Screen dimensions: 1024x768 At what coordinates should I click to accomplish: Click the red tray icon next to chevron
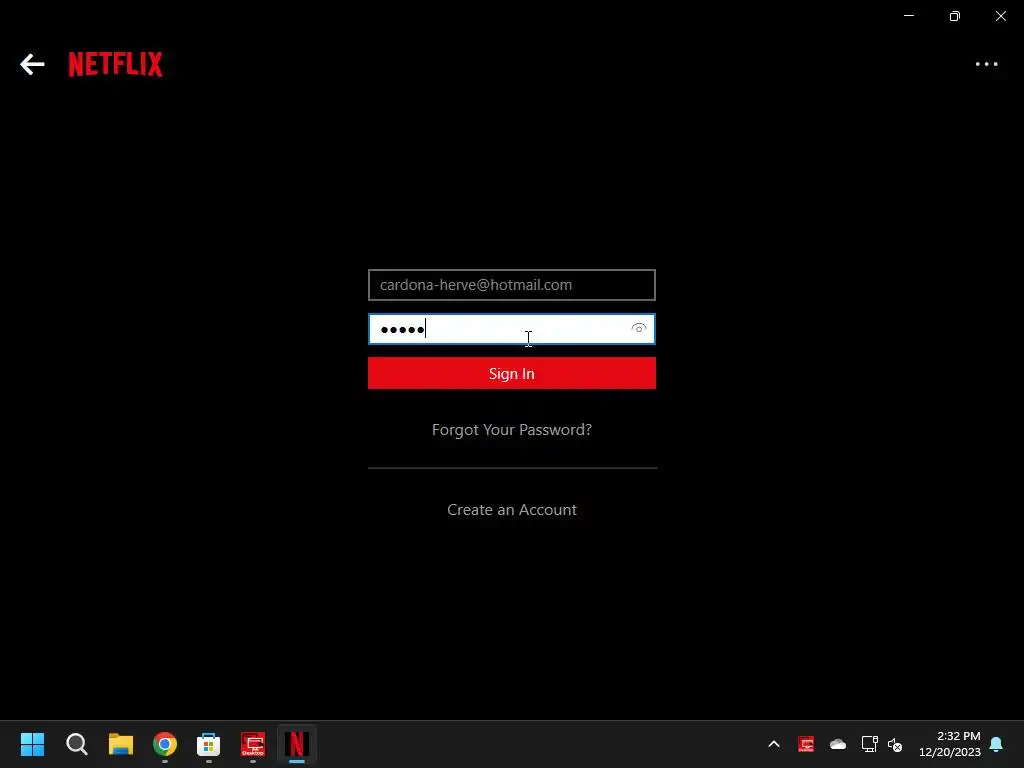(x=806, y=744)
